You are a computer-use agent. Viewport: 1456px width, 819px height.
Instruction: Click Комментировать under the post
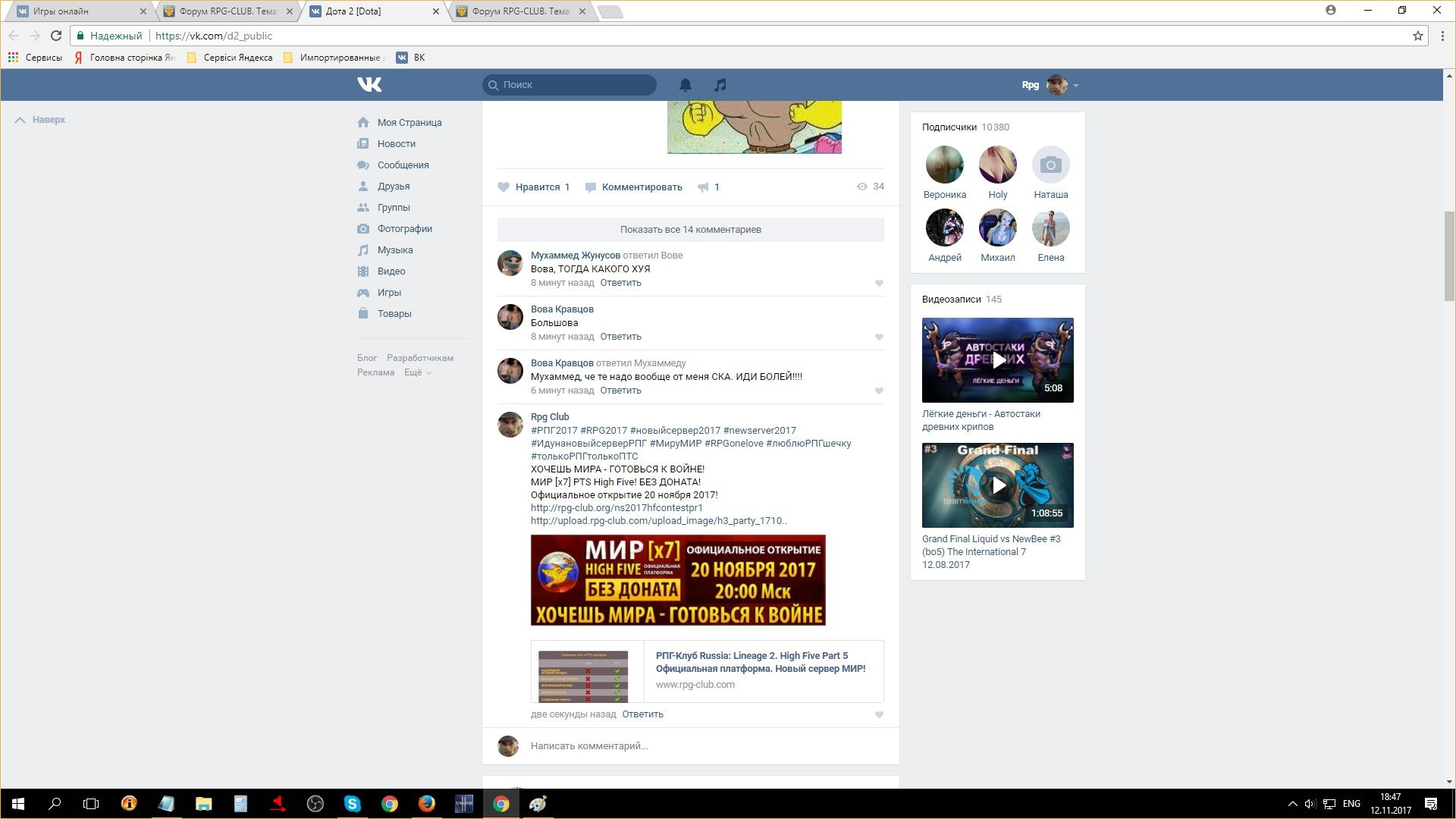(641, 187)
